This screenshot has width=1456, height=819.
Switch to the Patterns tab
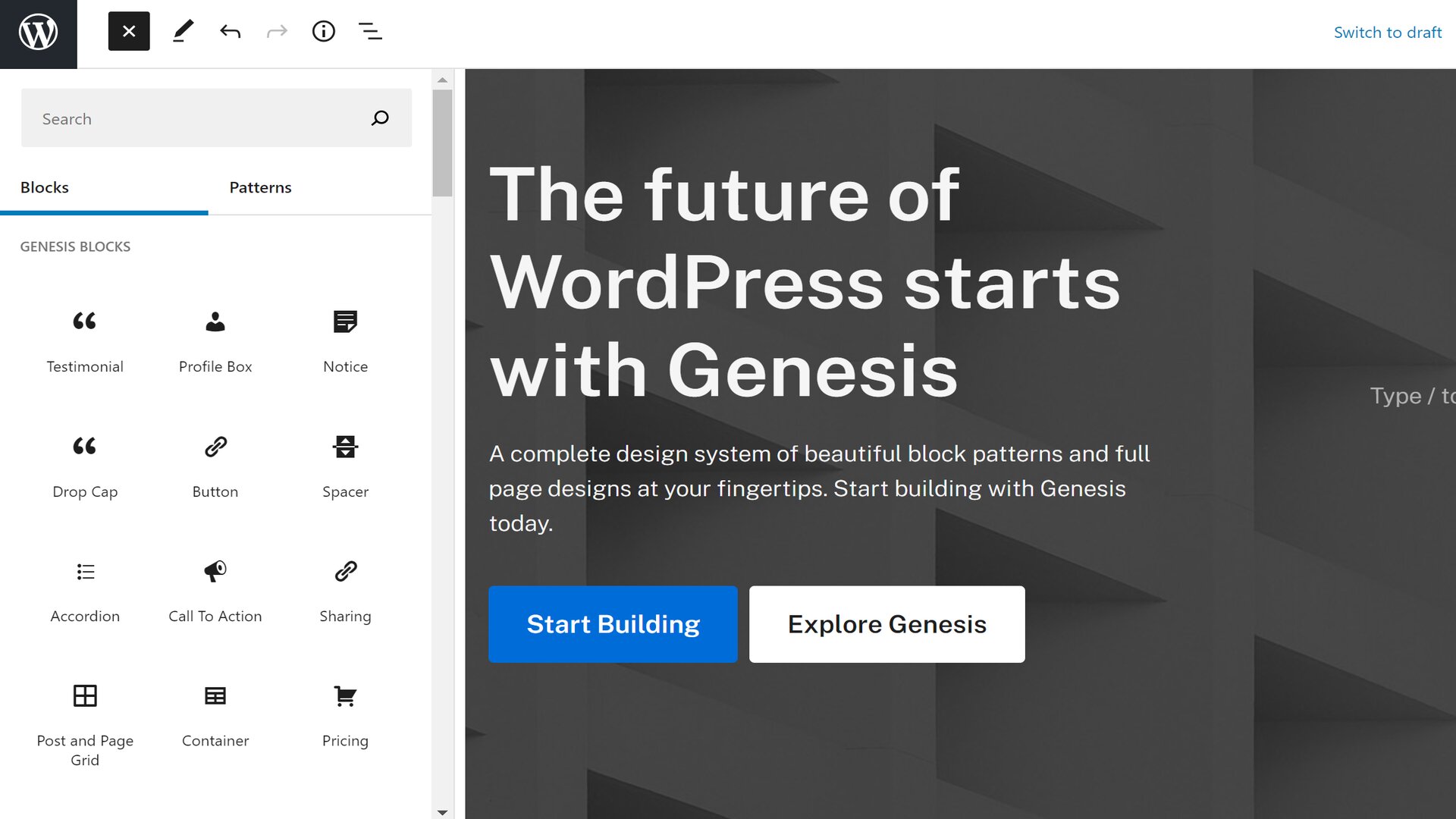click(x=260, y=187)
